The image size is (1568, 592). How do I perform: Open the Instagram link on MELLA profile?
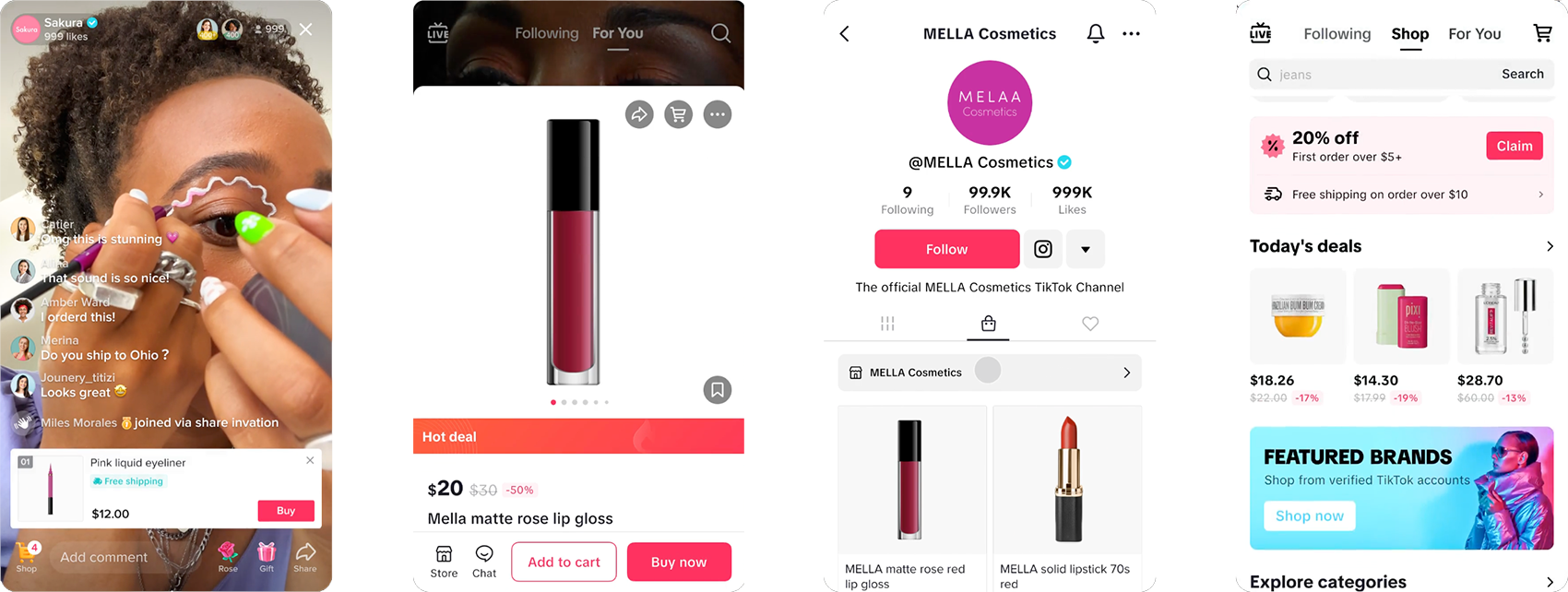[x=1043, y=249]
